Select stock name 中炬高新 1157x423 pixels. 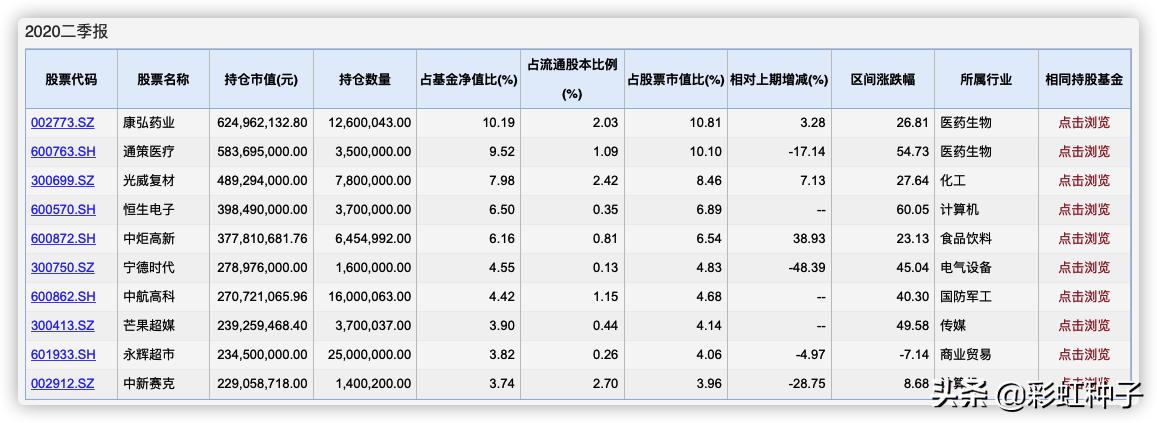(149, 238)
